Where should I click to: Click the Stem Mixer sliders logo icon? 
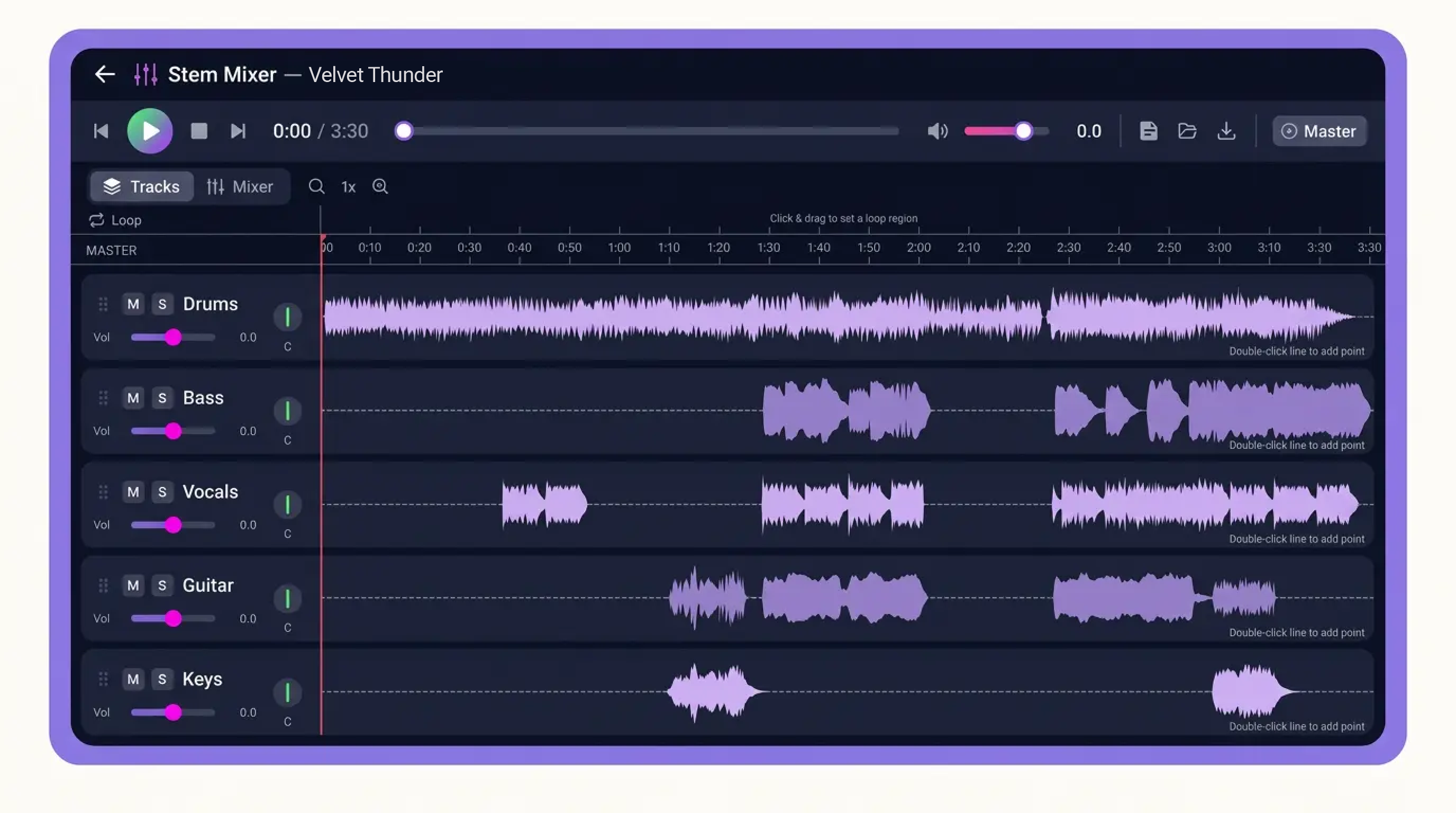145,74
